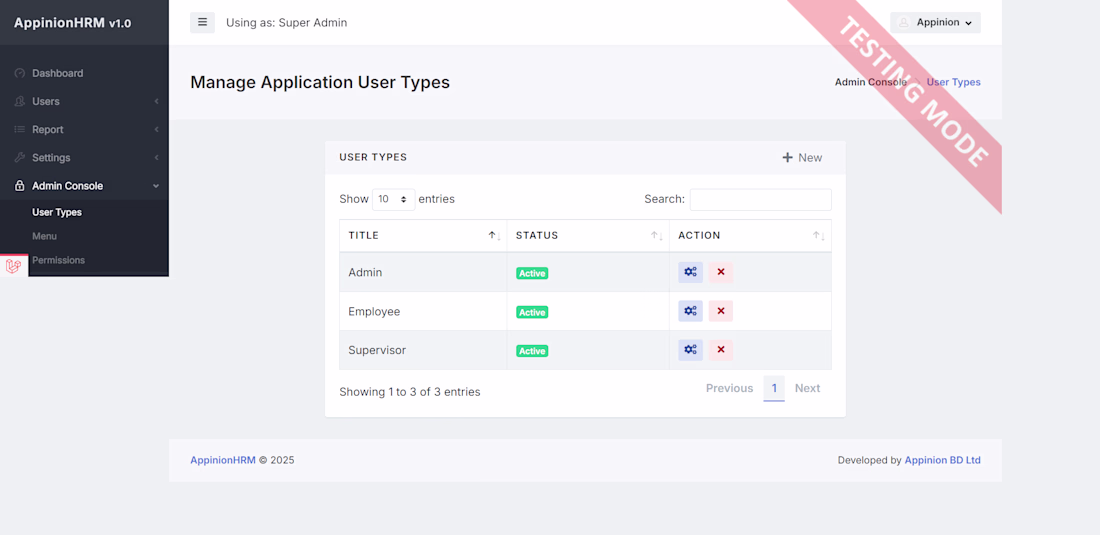Open the Dashboard sidebar item

click(x=57, y=73)
